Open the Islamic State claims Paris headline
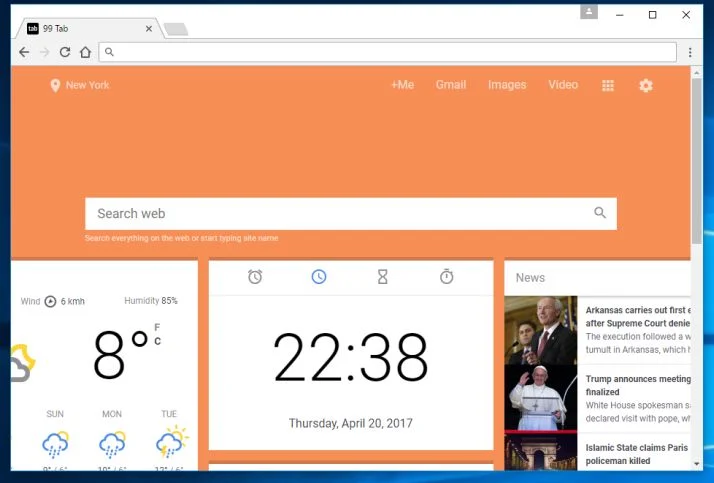 [x=637, y=454]
